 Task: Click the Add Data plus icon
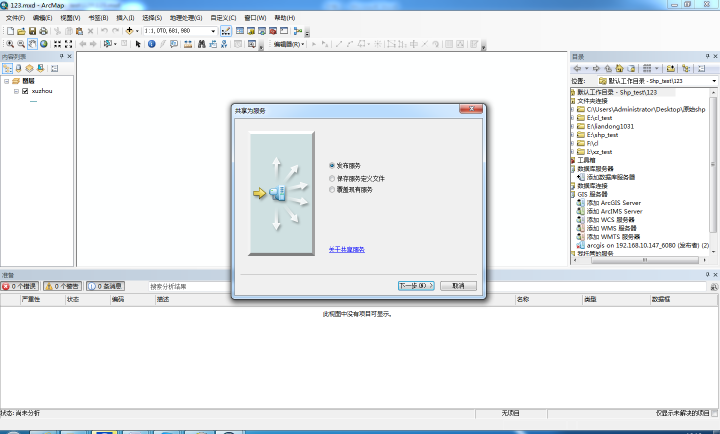(129, 31)
